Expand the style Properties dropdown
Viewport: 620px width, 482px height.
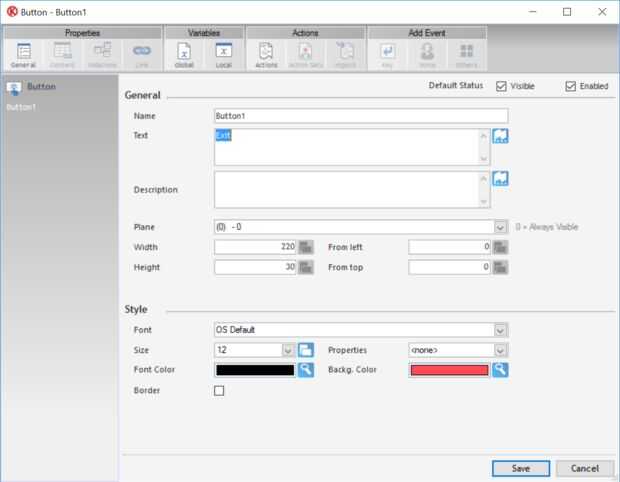coord(500,350)
